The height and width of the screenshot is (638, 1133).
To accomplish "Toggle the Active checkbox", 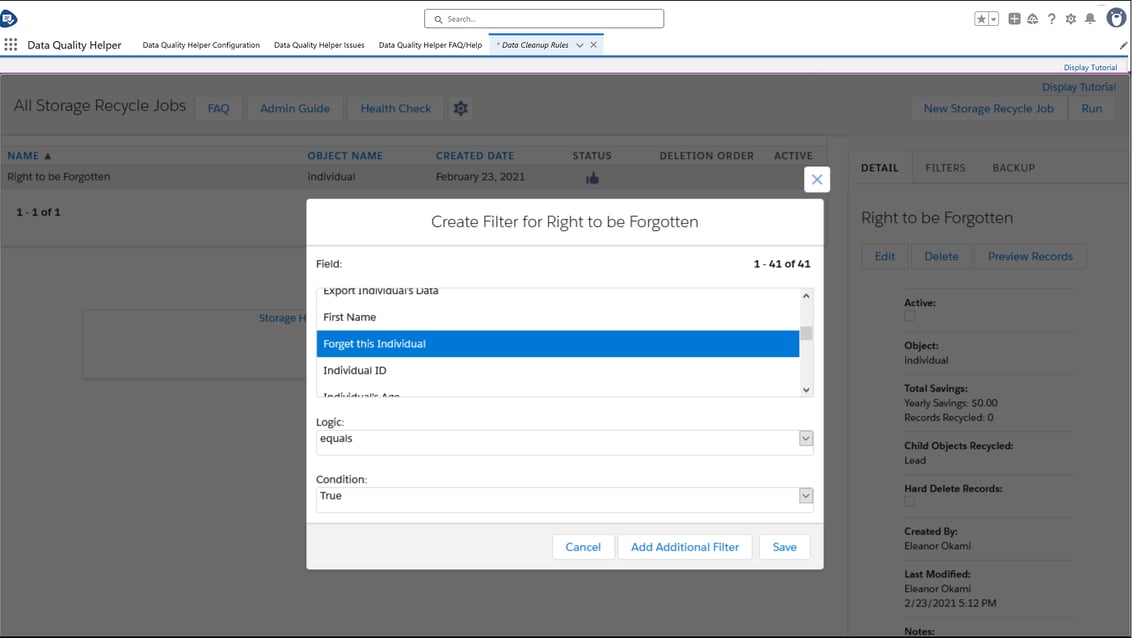I will pos(910,316).
